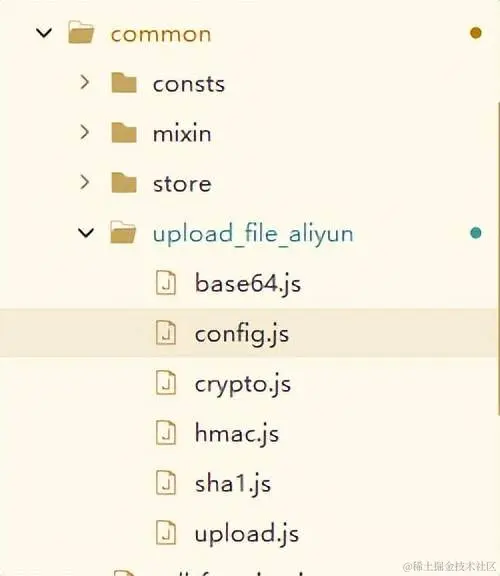Click the consts folder icon
The width and height of the screenshot is (500, 576).
[x=124, y=83]
